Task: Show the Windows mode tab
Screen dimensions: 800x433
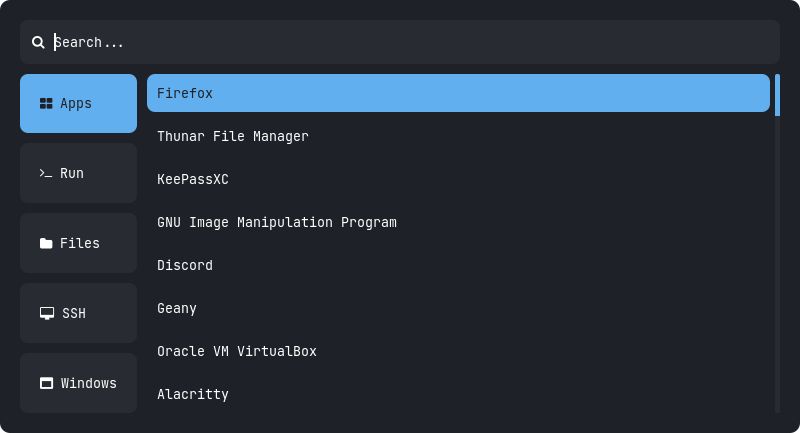Action: click(78, 383)
